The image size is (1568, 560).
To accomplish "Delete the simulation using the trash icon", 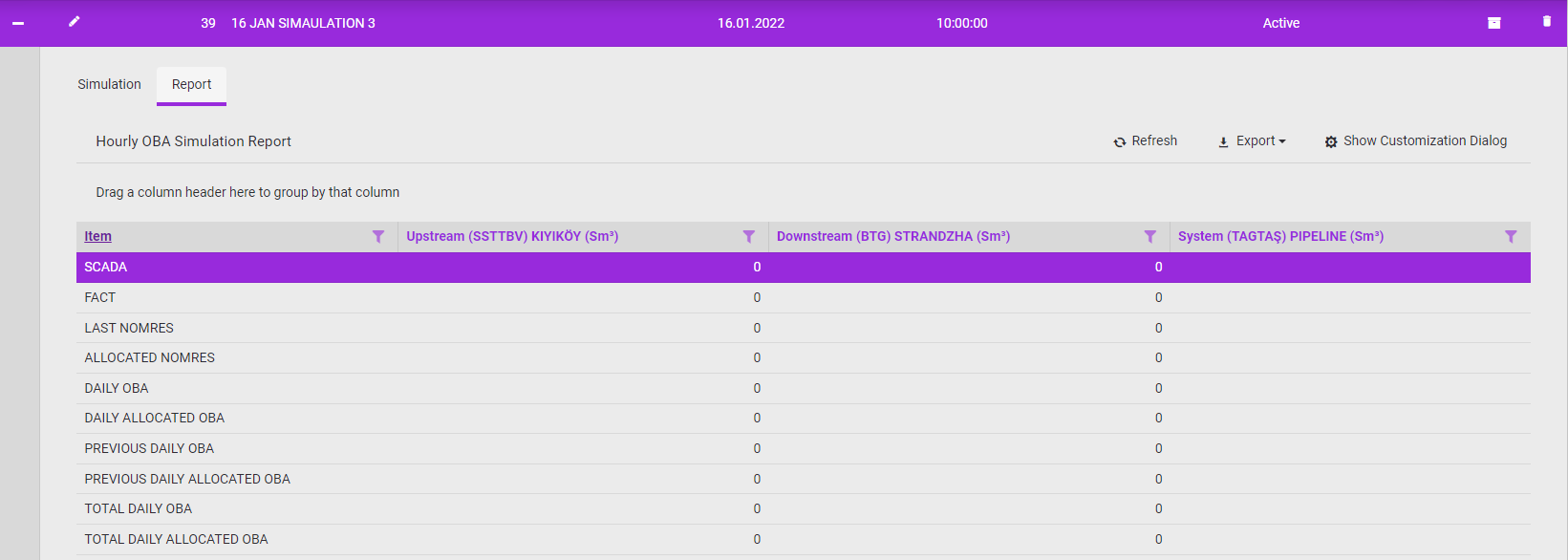I will pyautogui.click(x=1546, y=22).
